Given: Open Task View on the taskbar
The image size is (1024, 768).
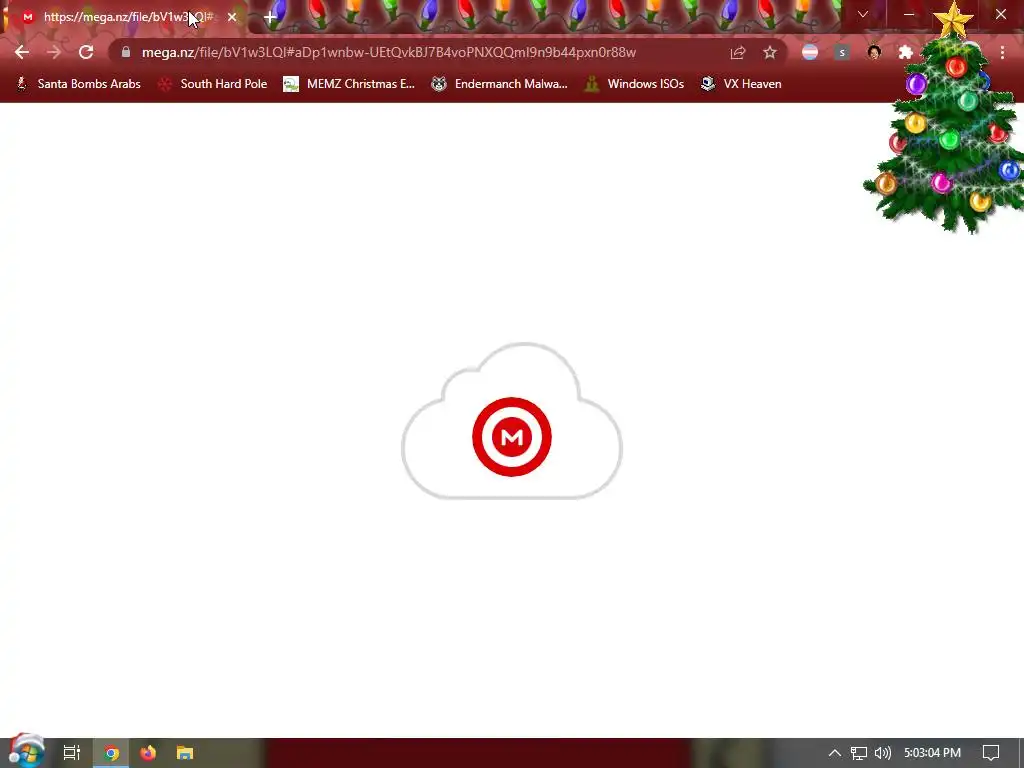Looking at the screenshot, I should point(71,753).
